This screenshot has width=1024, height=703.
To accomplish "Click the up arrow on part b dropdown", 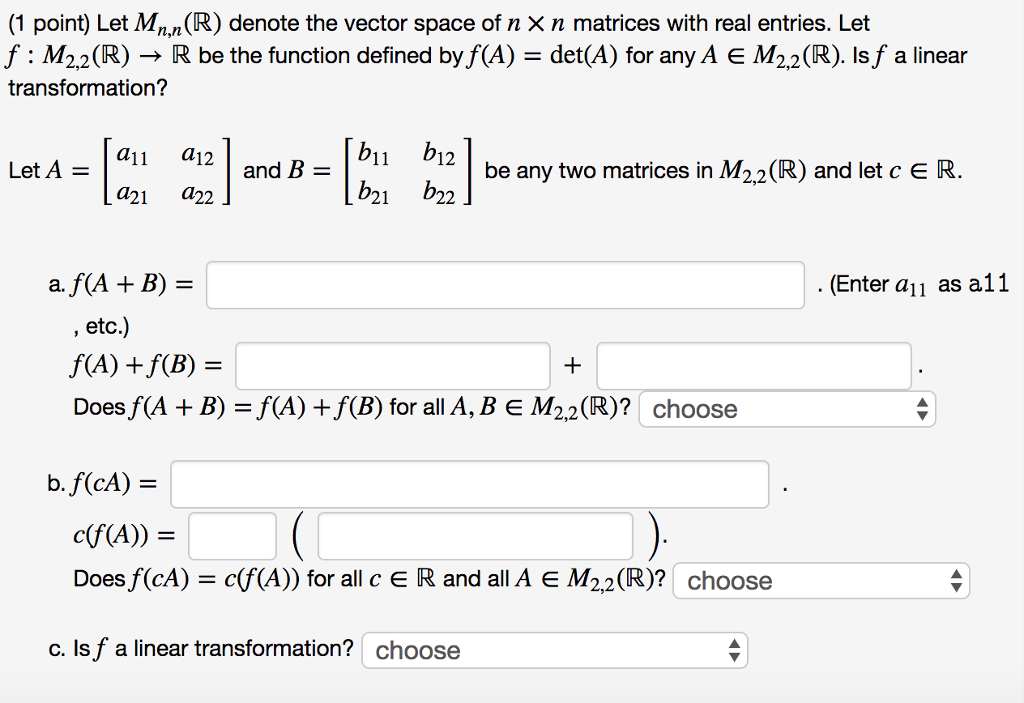I will coord(956,575).
